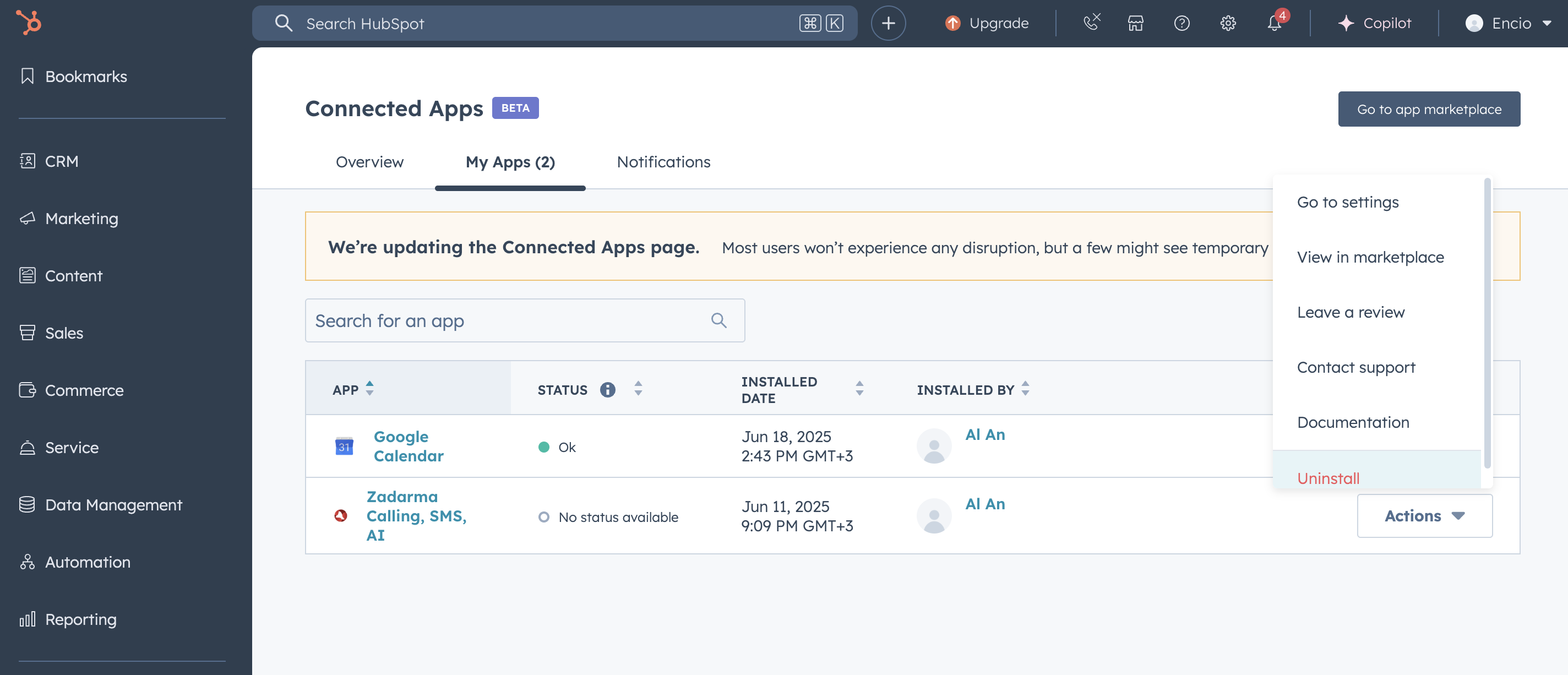Click the plus Create button
The width and height of the screenshot is (1568, 675).
[x=888, y=23]
